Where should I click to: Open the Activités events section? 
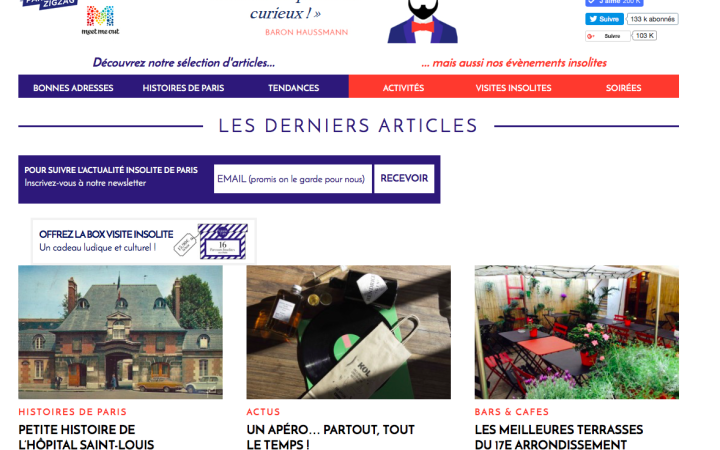pos(404,88)
